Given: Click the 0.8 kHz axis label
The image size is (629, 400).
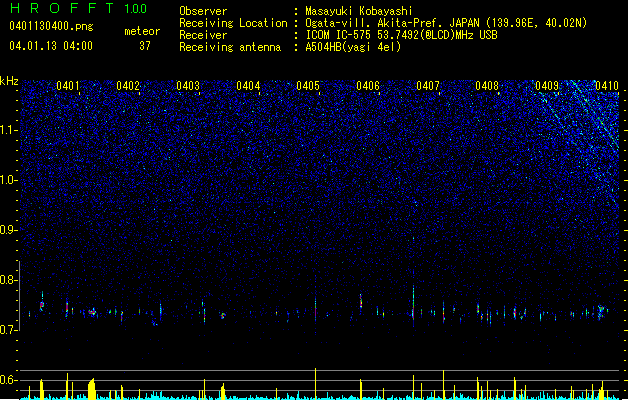Looking at the screenshot, I should click(8, 280).
